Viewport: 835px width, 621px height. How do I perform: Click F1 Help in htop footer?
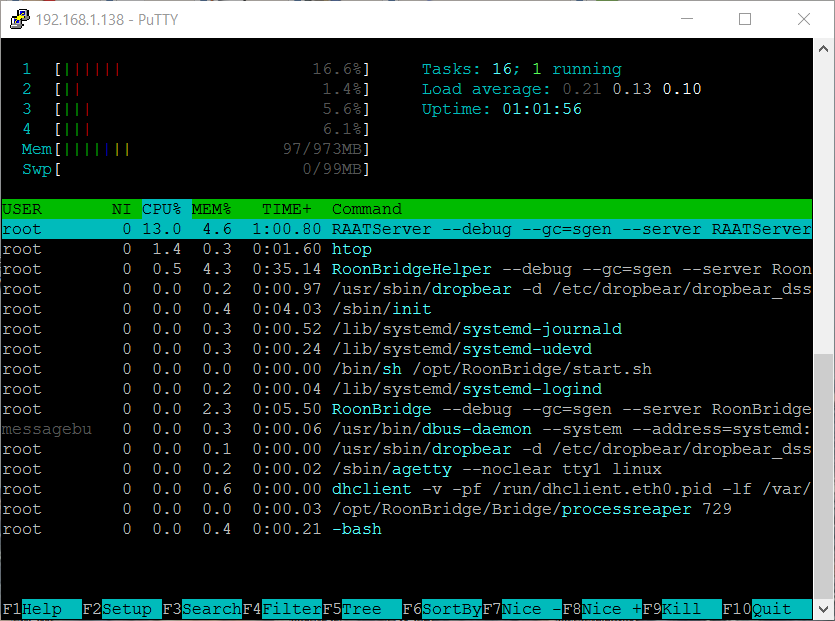(x=42, y=609)
